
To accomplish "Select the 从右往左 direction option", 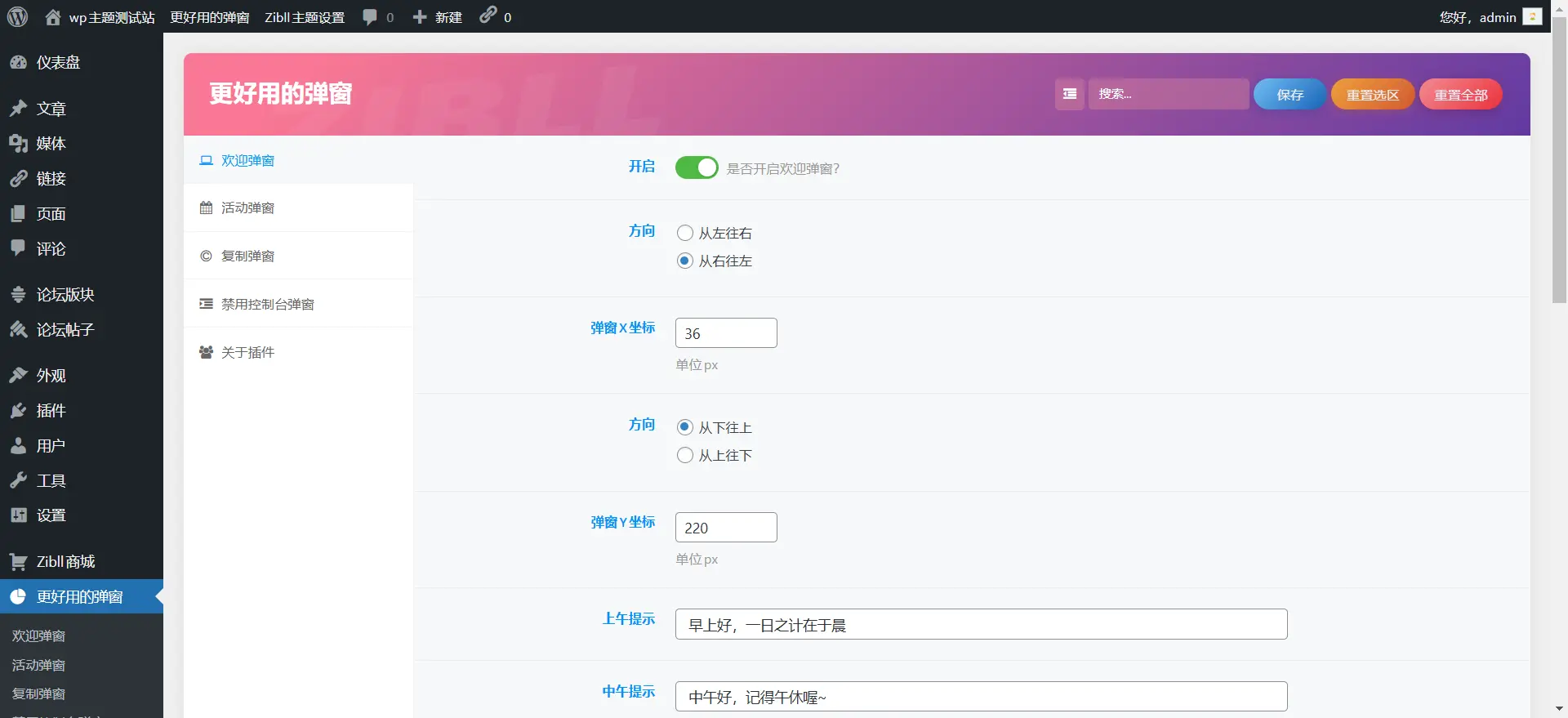I will 685,261.
